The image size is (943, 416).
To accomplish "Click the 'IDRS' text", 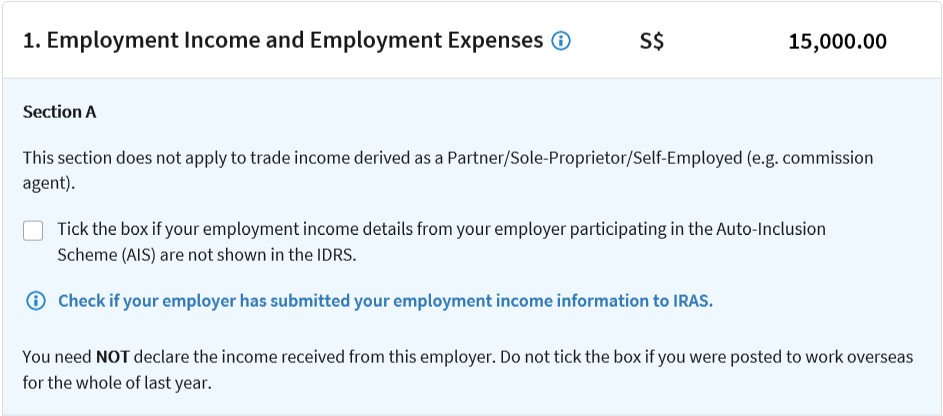I will coord(335,254).
